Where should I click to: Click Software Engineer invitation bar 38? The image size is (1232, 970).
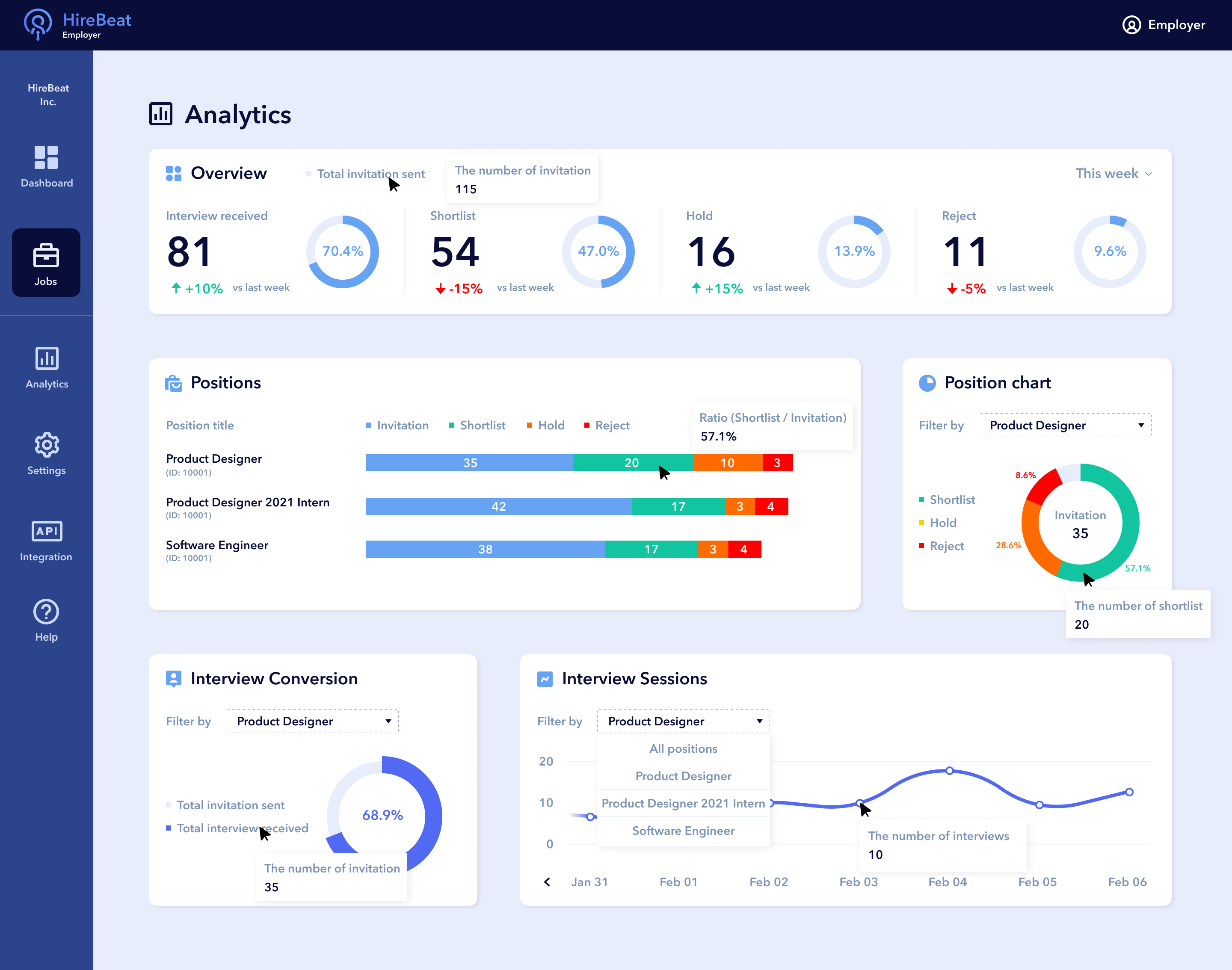coord(485,549)
